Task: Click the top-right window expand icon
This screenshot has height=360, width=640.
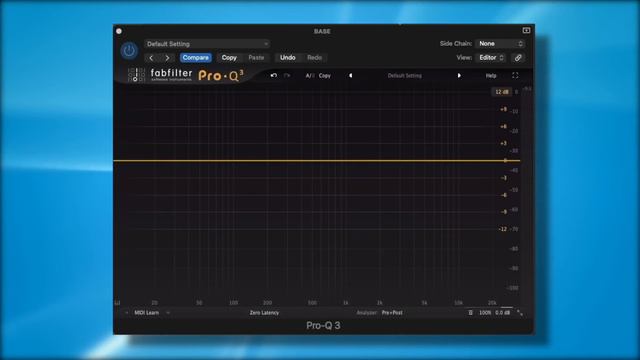Action: [x=527, y=31]
